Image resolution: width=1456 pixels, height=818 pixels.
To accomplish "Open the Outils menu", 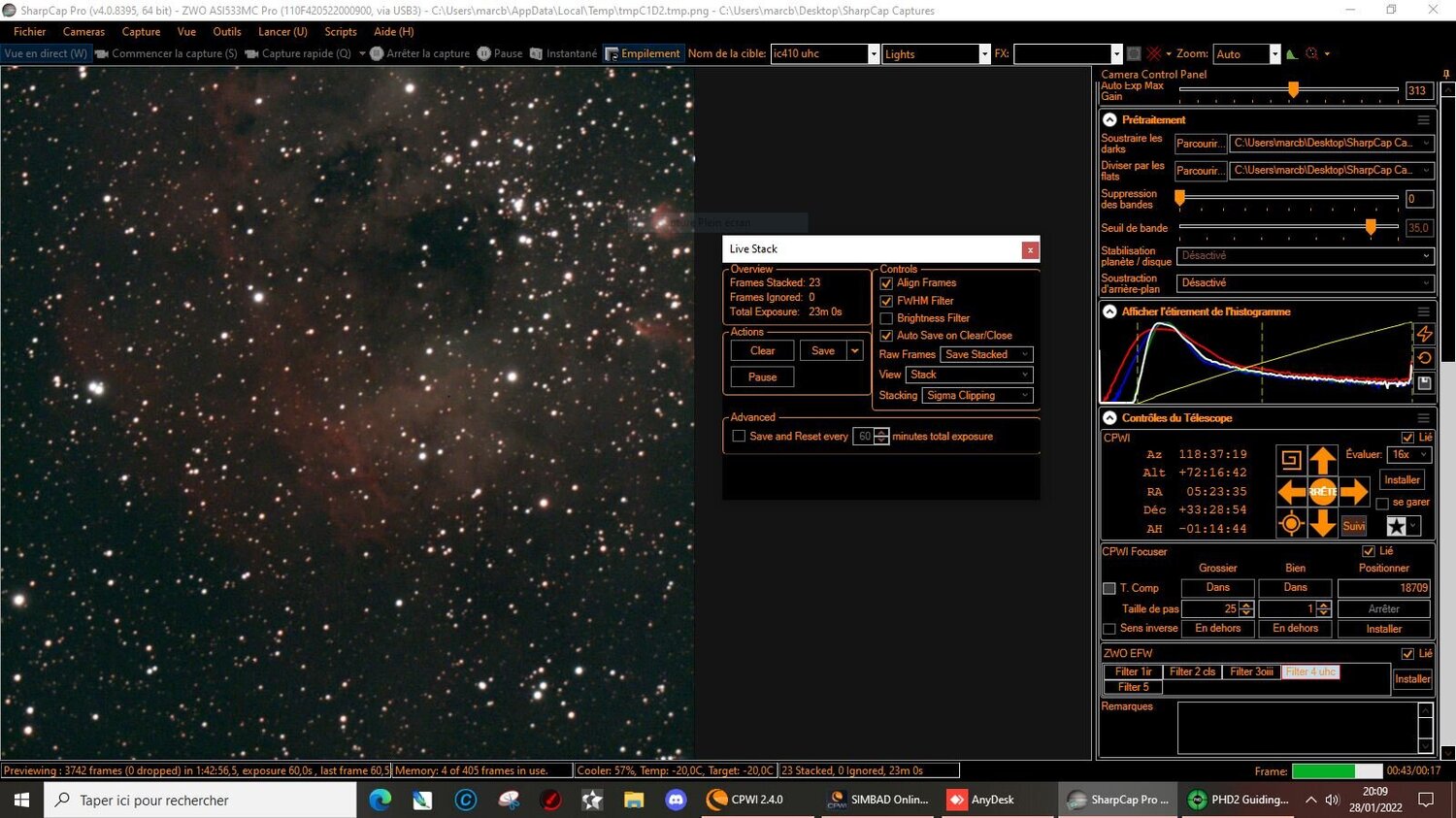I will click(226, 31).
